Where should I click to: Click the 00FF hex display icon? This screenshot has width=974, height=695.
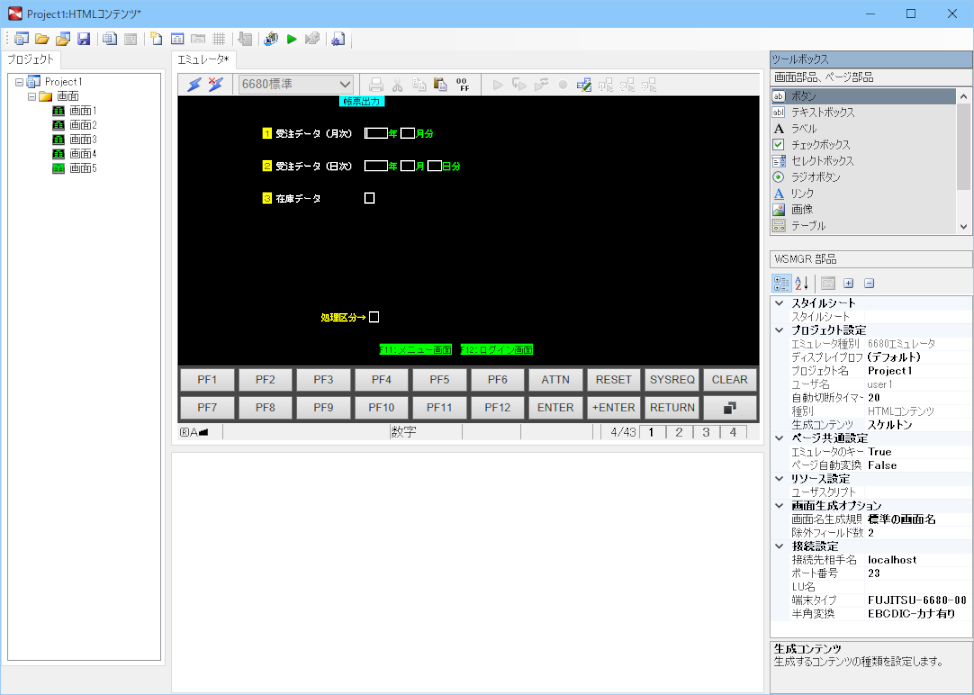coord(463,84)
